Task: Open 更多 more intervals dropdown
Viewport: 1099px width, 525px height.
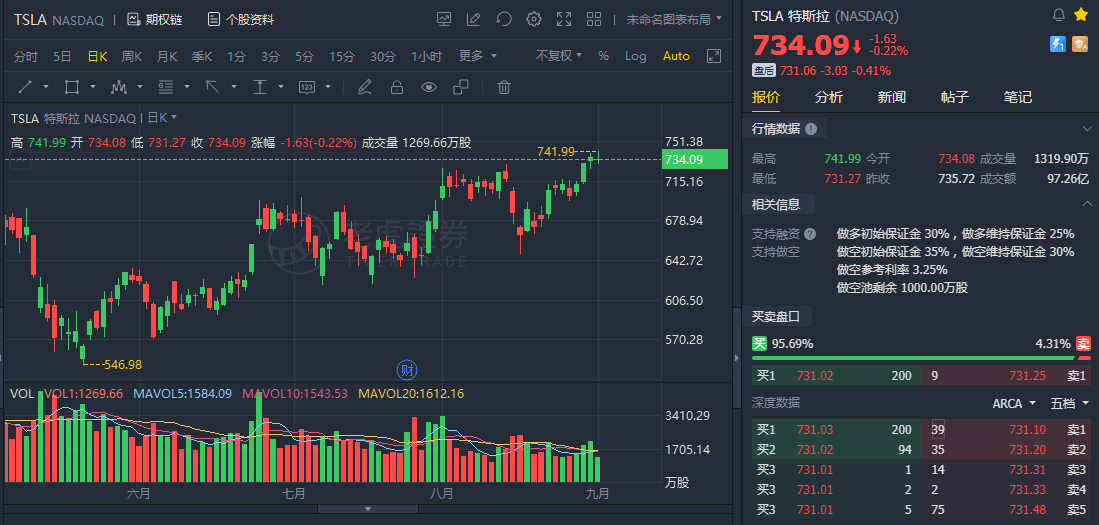Action: [477, 55]
